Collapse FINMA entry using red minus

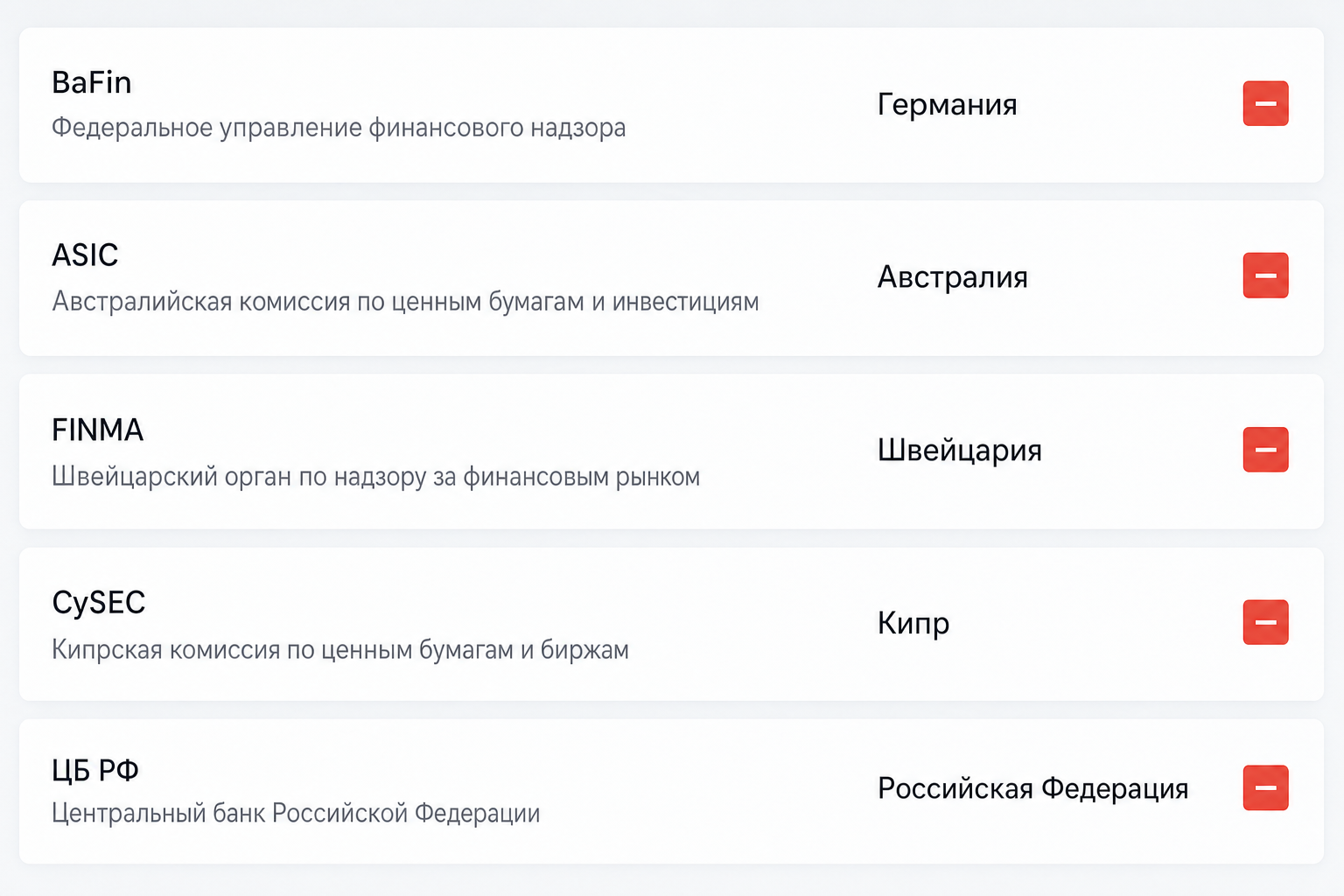1265,450
